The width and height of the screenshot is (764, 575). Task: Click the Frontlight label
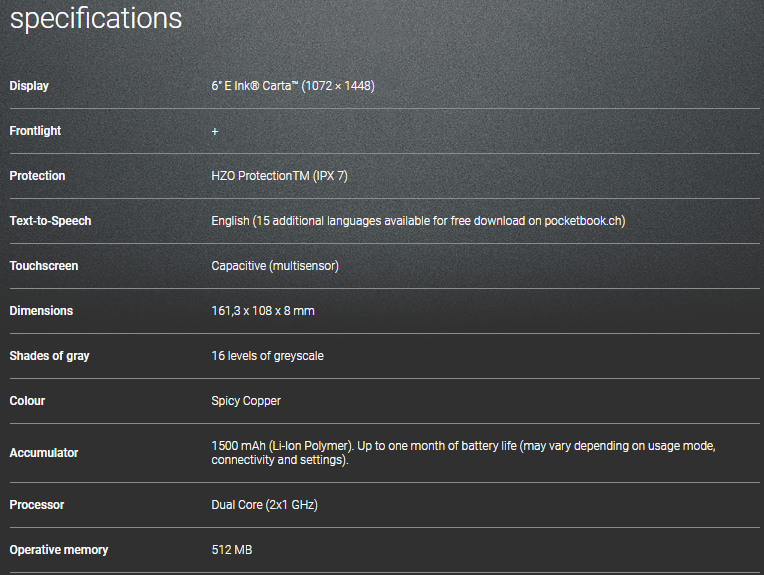click(35, 131)
